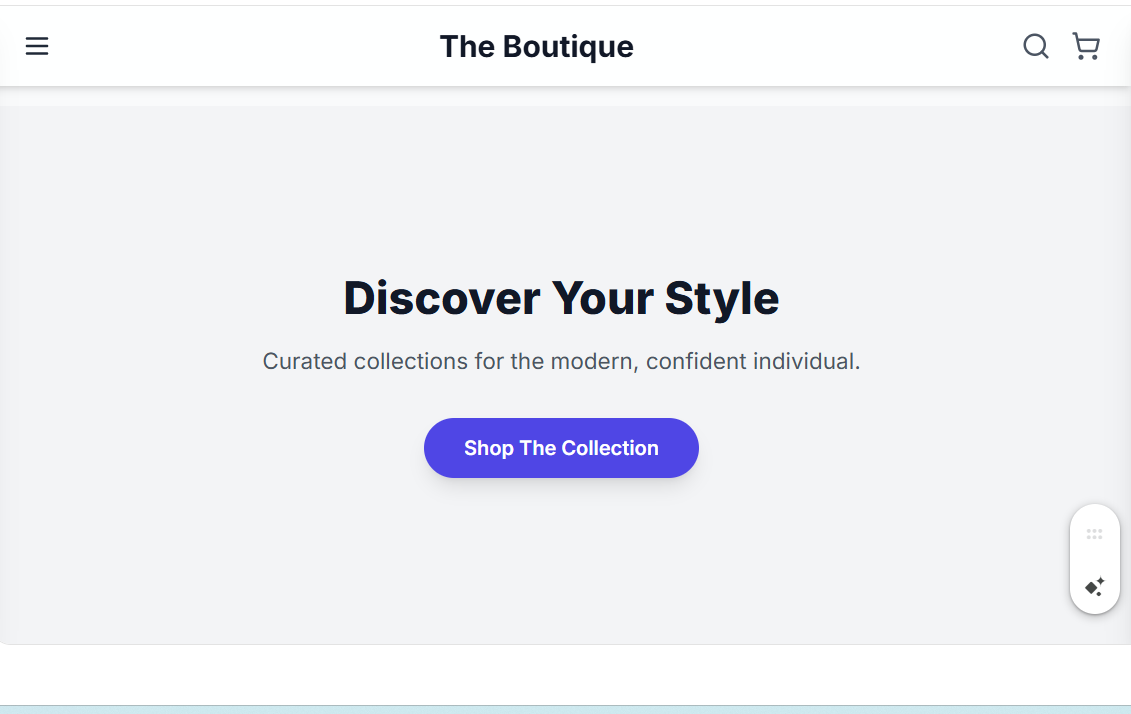This screenshot has height=714, width=1131.
Task: Click the six-dot grip handle icon
Action: 1094,534
